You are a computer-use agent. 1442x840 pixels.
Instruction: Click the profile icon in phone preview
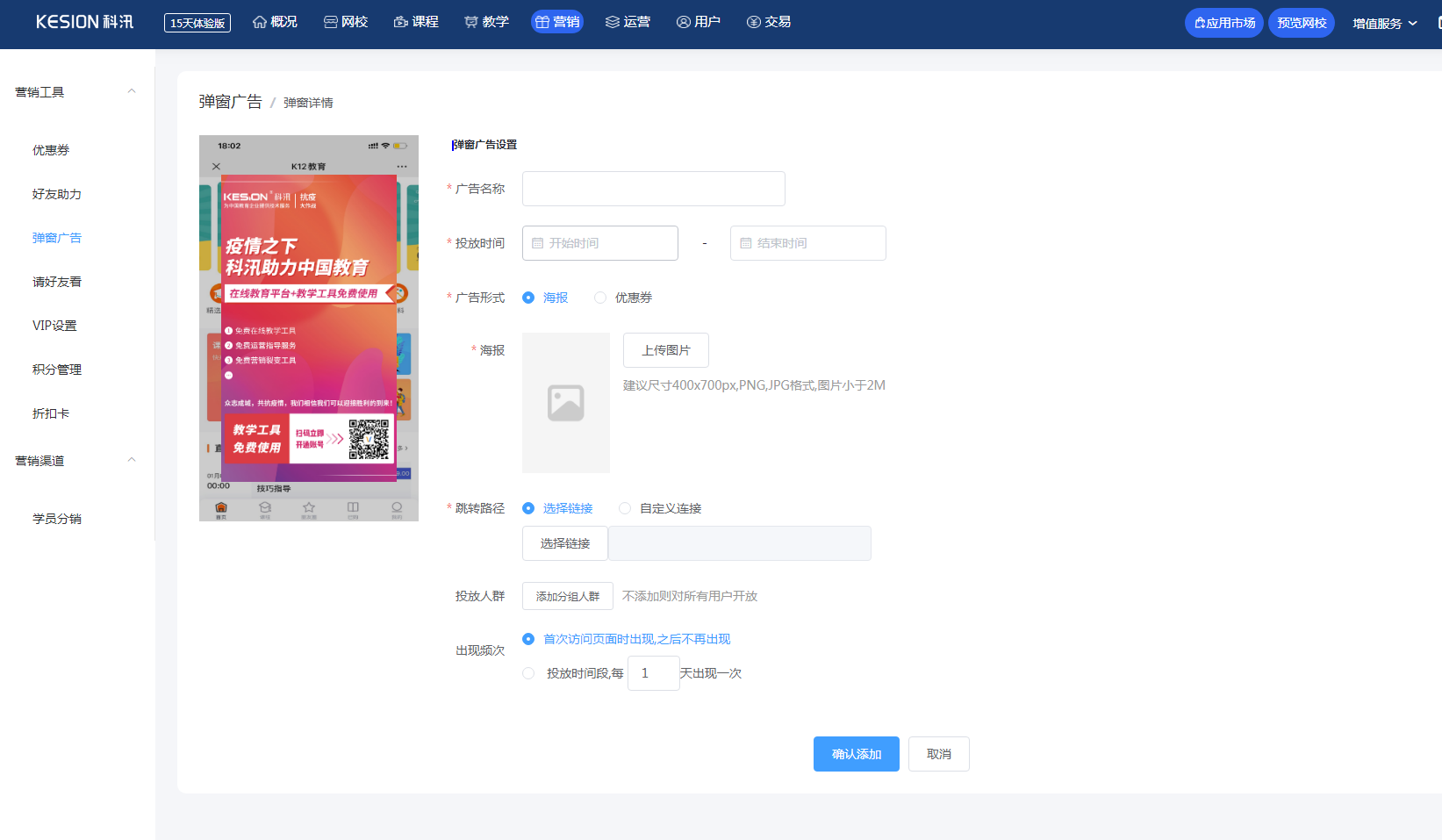pos(397,508)
